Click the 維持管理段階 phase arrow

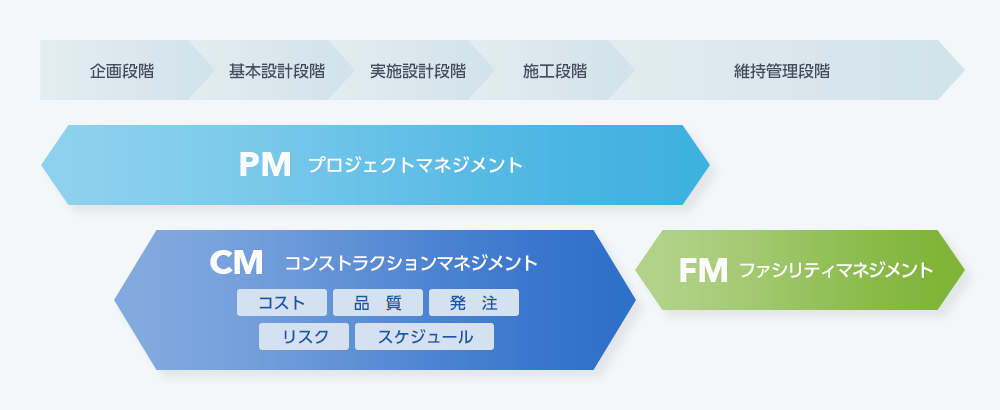coord(782,70)
